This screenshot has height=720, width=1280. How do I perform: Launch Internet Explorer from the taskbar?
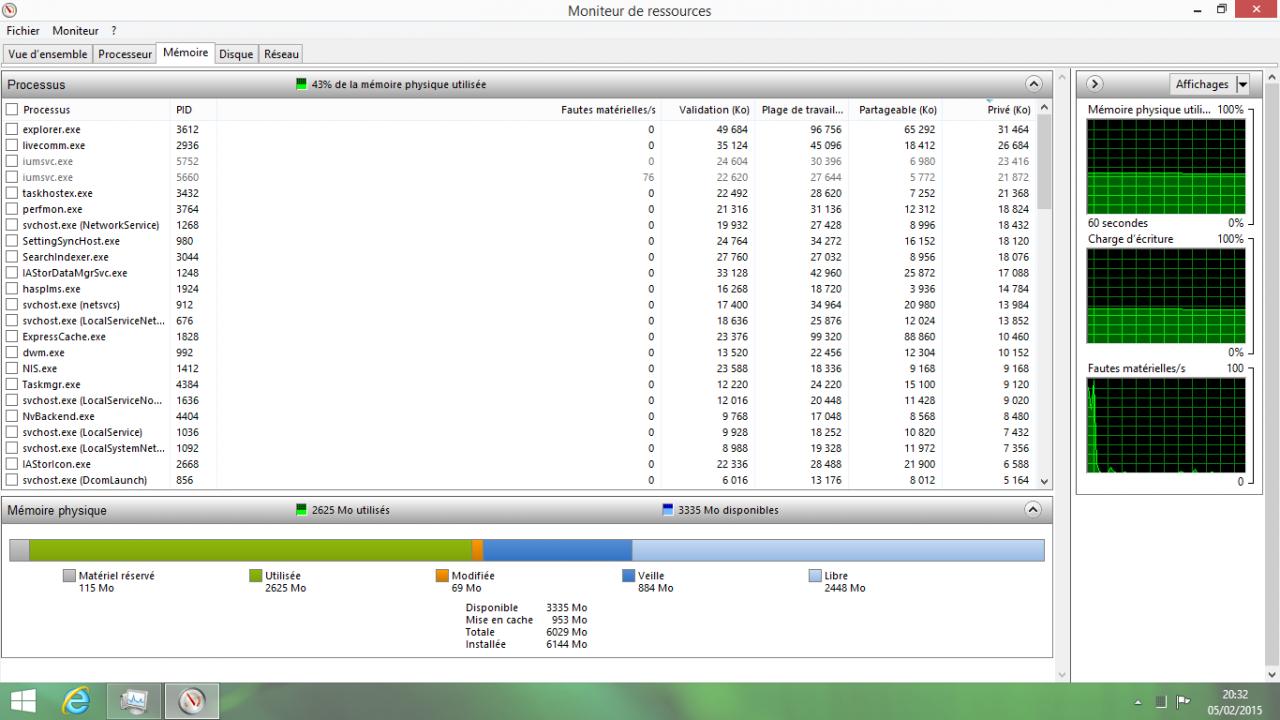(x=76, y=702)
